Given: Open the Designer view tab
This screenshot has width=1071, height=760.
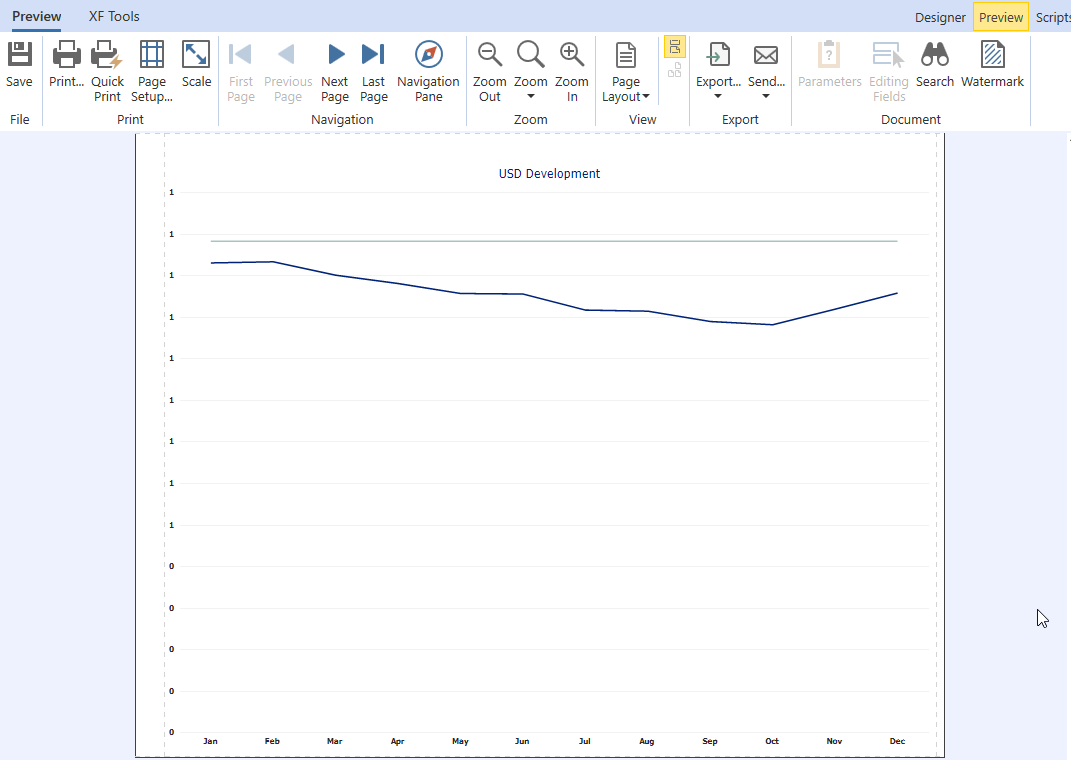Looking at the screenshot, I should tap(940, 17).
